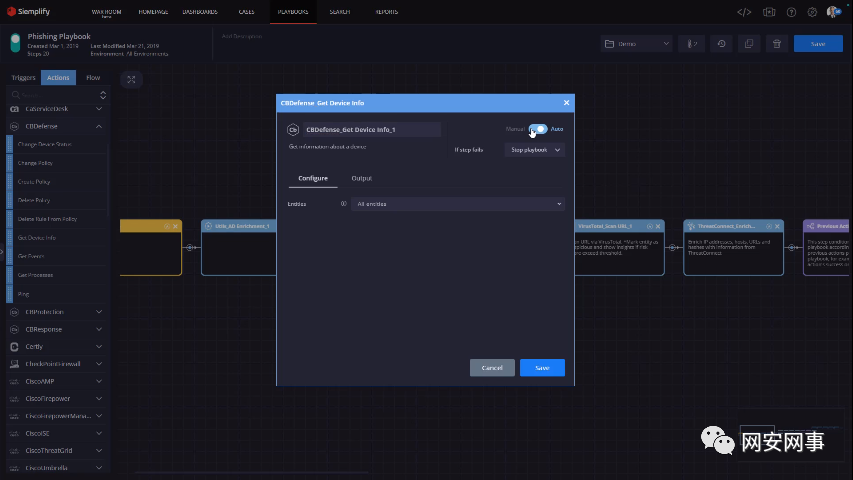
Task: Expand the CaServiceDesk action group
Action: (99, 109)
